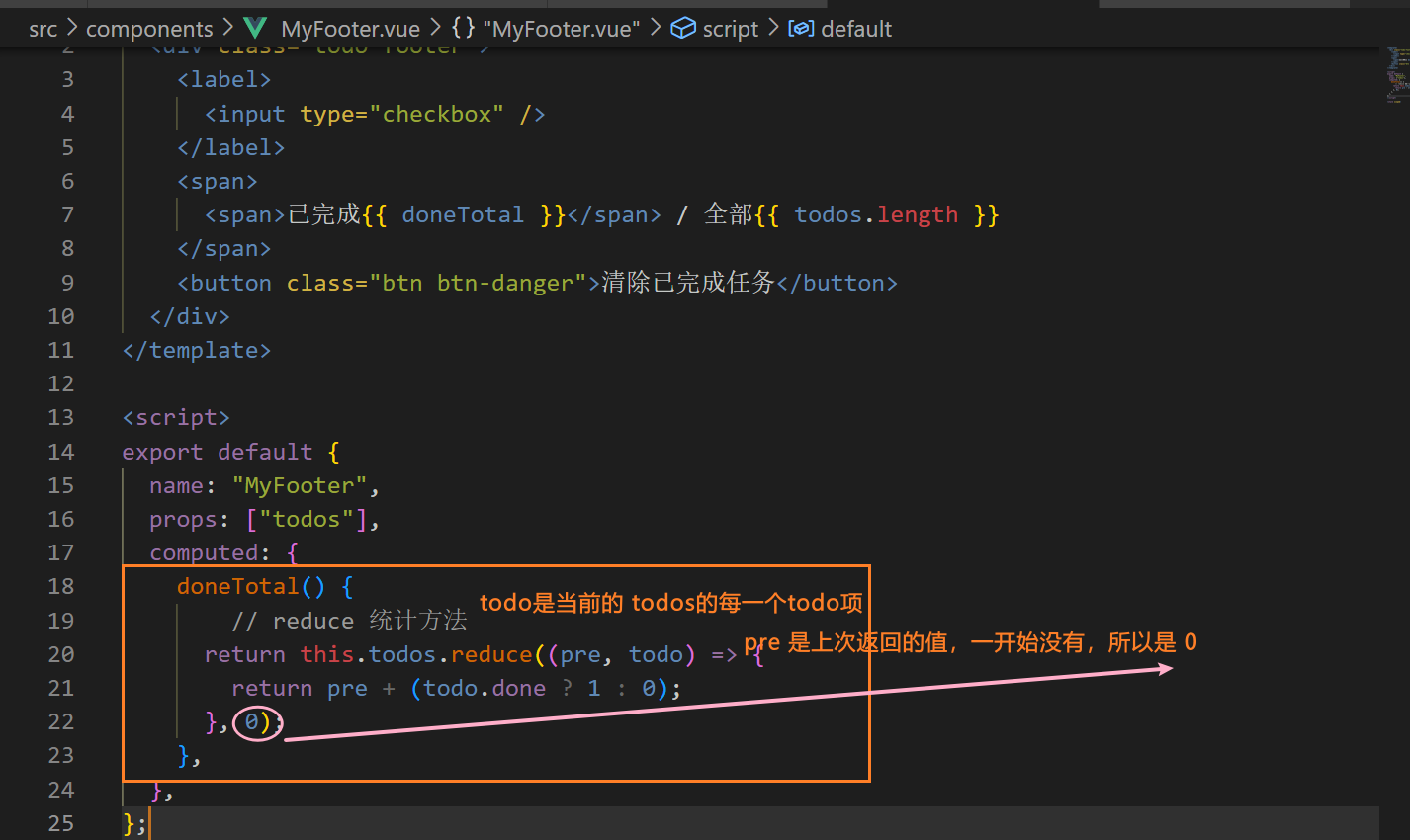Image resolution: width=1410 pixels, height=840 pixels.
Task: Click the 0 initial value on line 22
Action: [252, 722]
